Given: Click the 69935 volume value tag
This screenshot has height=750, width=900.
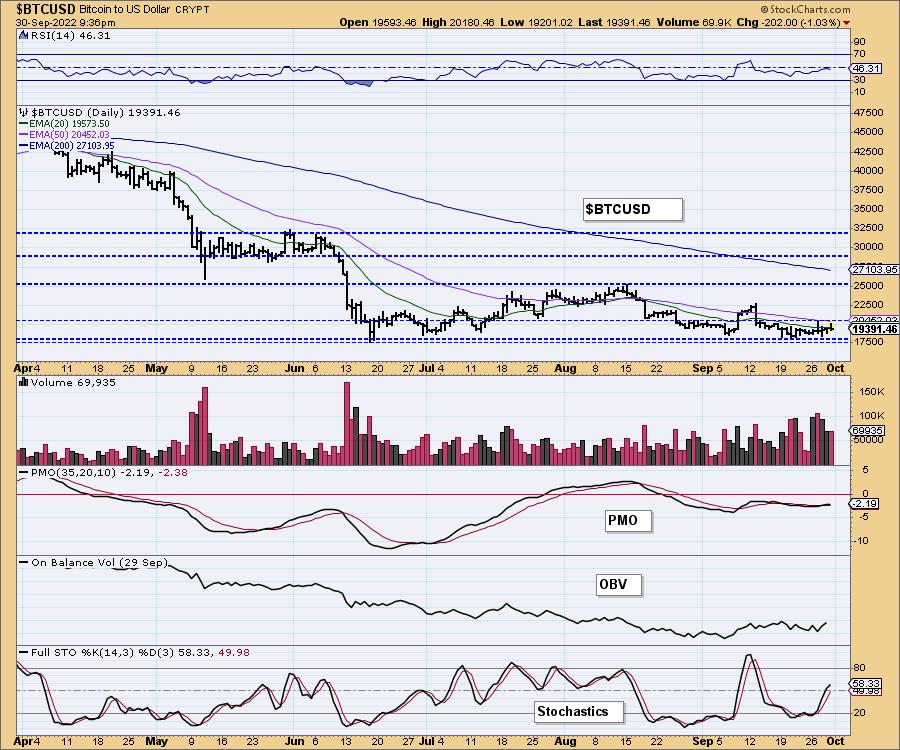Looking at the screenshot, I should pyautogui.click(x=867, y=430).
